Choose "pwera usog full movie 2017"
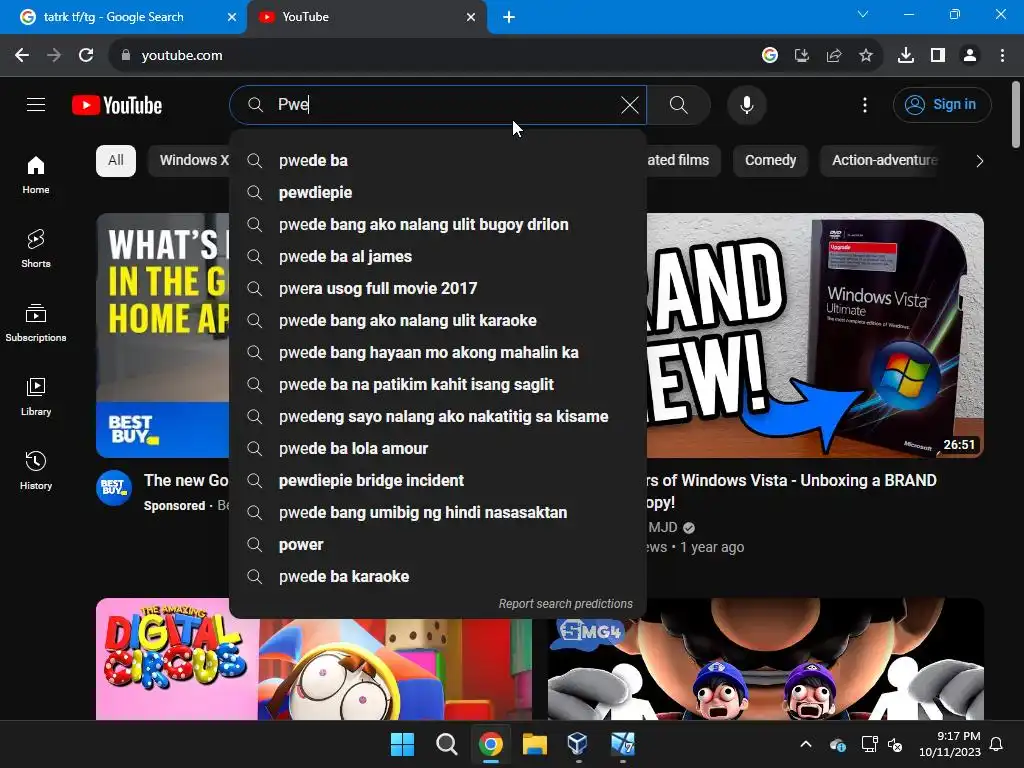The height and width of the screenshot is (768, 1024). [x=438, y=289]
